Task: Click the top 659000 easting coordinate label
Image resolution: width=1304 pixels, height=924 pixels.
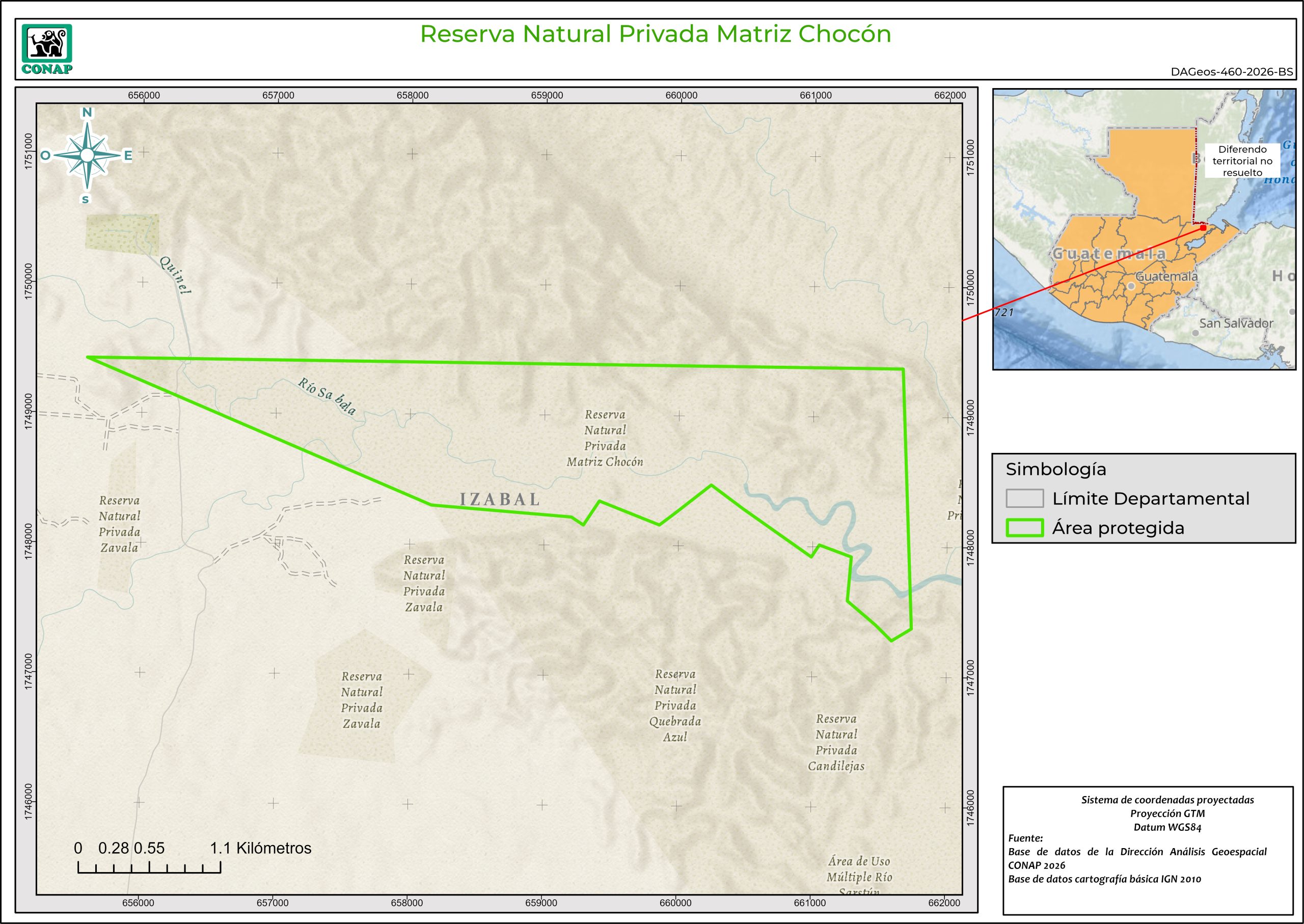Action: pyautogui.click(x=547, y=96)
